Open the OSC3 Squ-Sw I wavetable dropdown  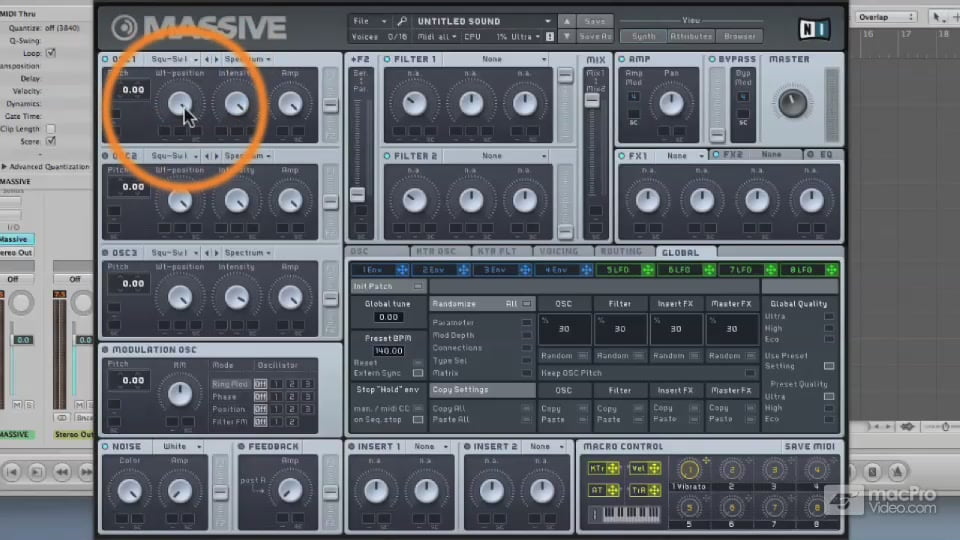coord(174,253)
